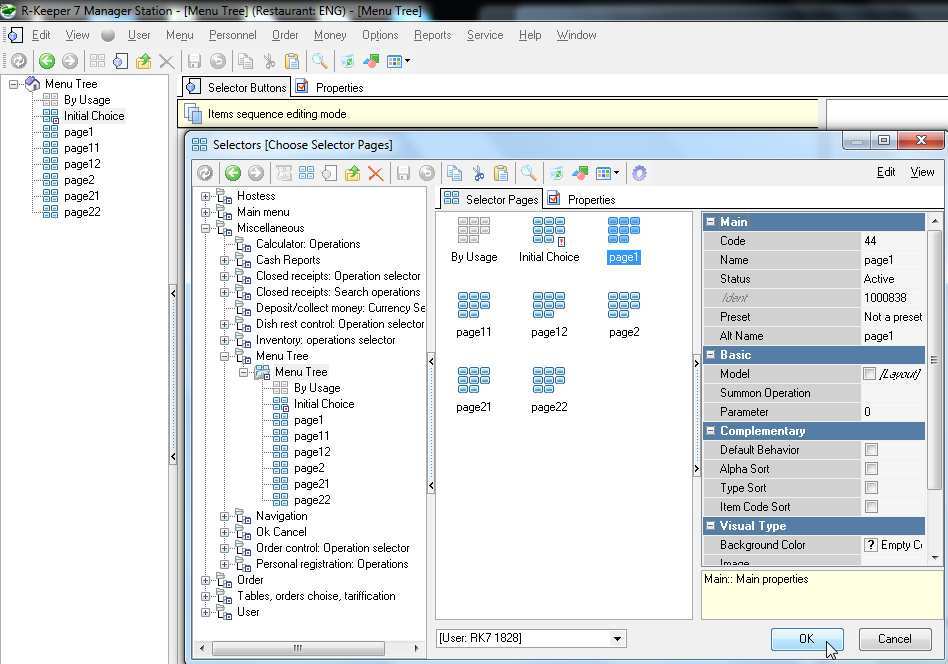Click the red X delete icon in main toolbar
This screenshot has height=664, width=948.
(166, 61)
